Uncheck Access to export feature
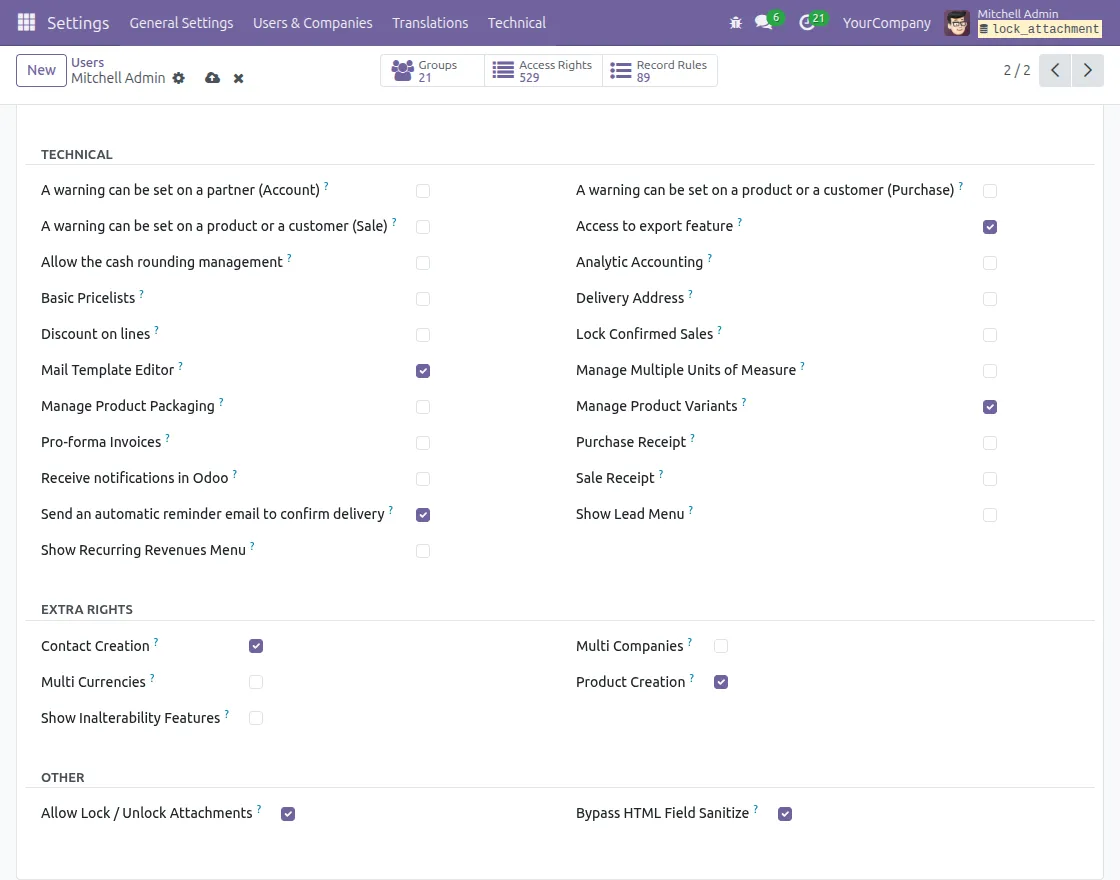Viewport: 1120px width, 880px height. pyautogui.click(x=989, y=226)
